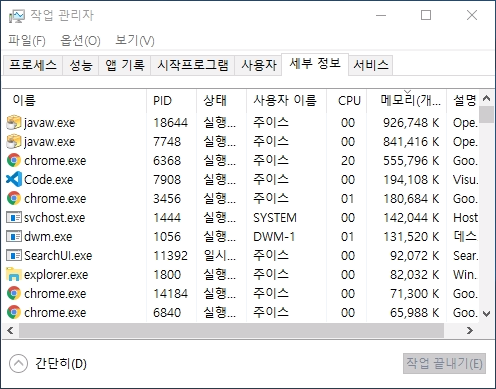Switch to the 성능 tab
496x389 pixels.
[x=81, y=65]
